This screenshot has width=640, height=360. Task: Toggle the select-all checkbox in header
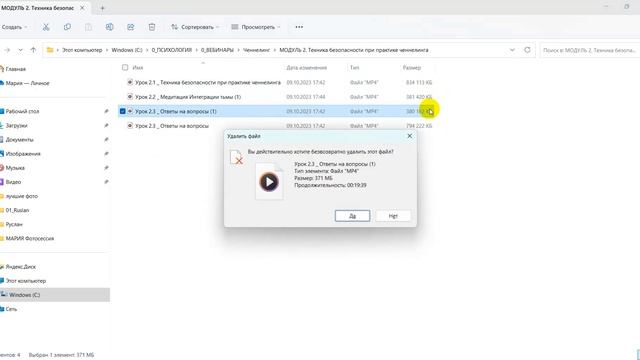click(125, 67)
